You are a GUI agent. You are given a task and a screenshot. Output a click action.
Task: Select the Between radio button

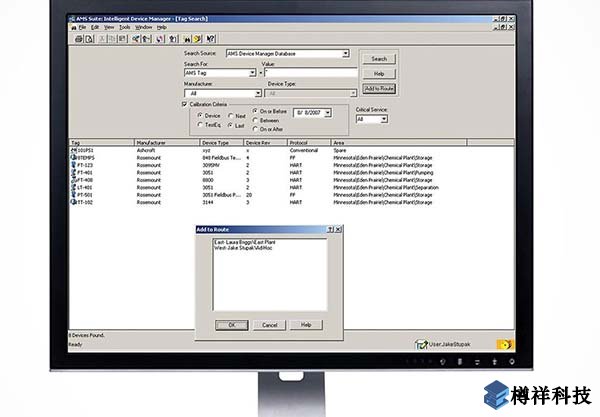tap(255, 120)
